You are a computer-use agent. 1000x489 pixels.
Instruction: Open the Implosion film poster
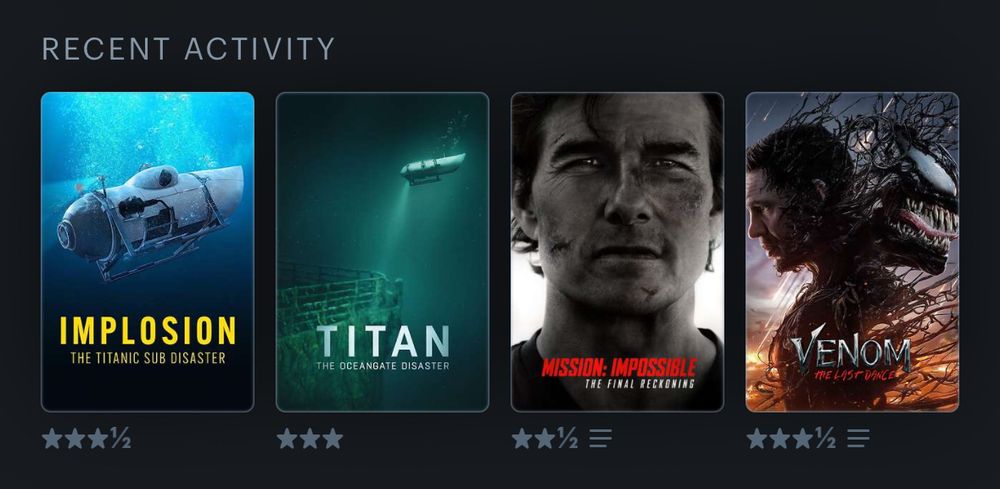[147, 252]
